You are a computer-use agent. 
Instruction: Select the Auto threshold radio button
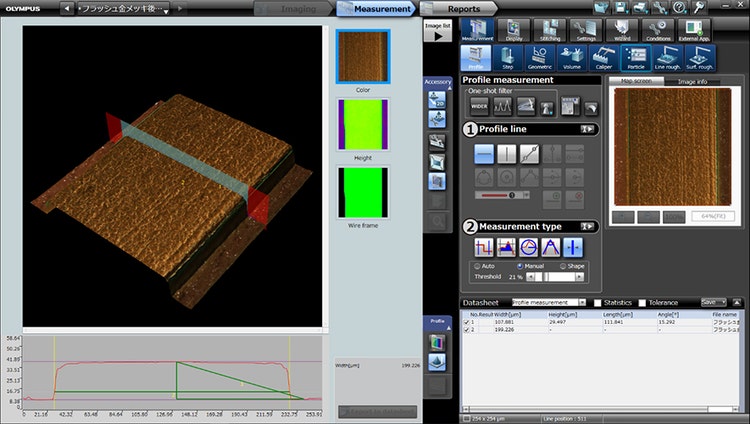coord(476,265)
